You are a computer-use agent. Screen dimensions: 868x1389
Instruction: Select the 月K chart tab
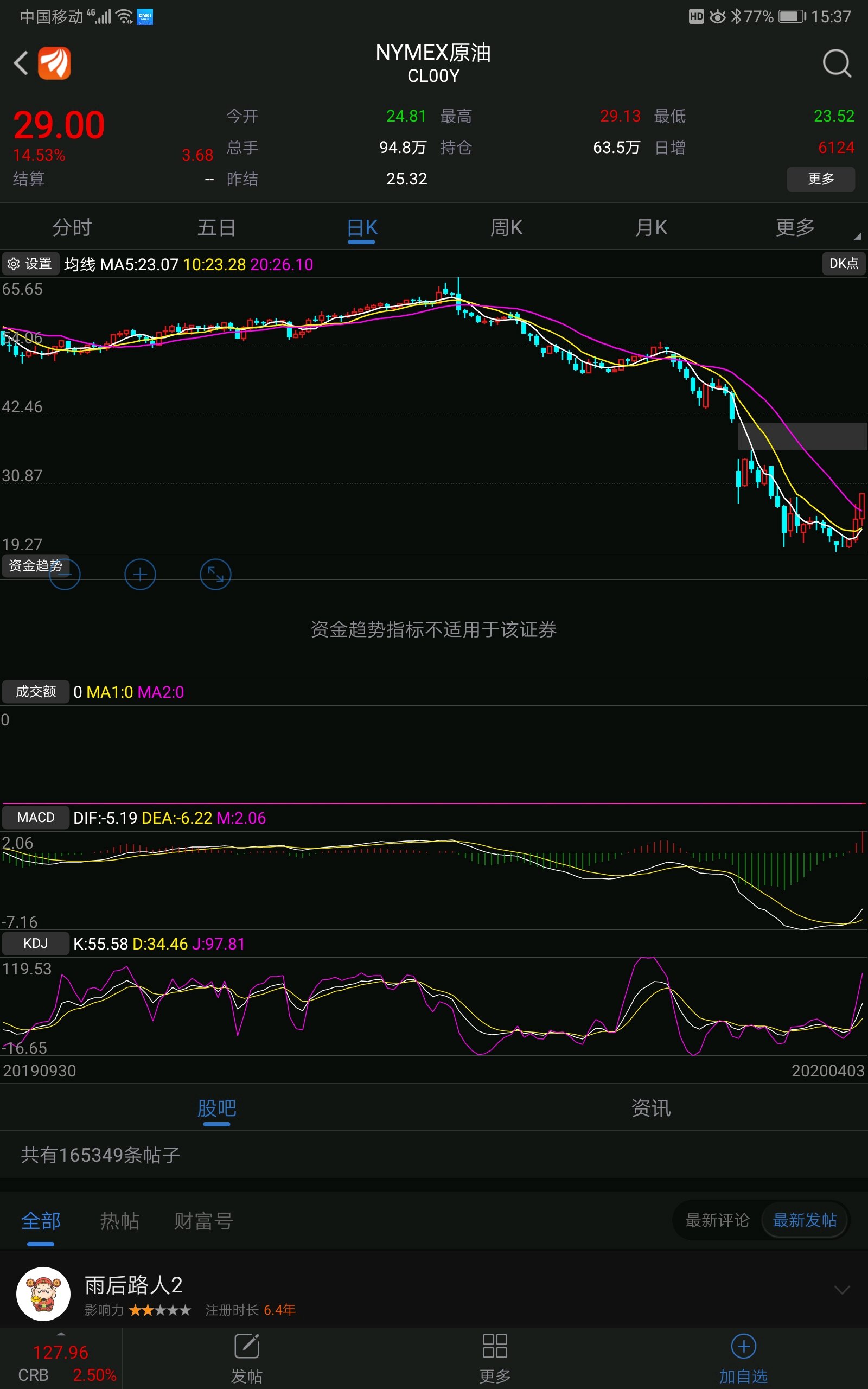[651, 228]
